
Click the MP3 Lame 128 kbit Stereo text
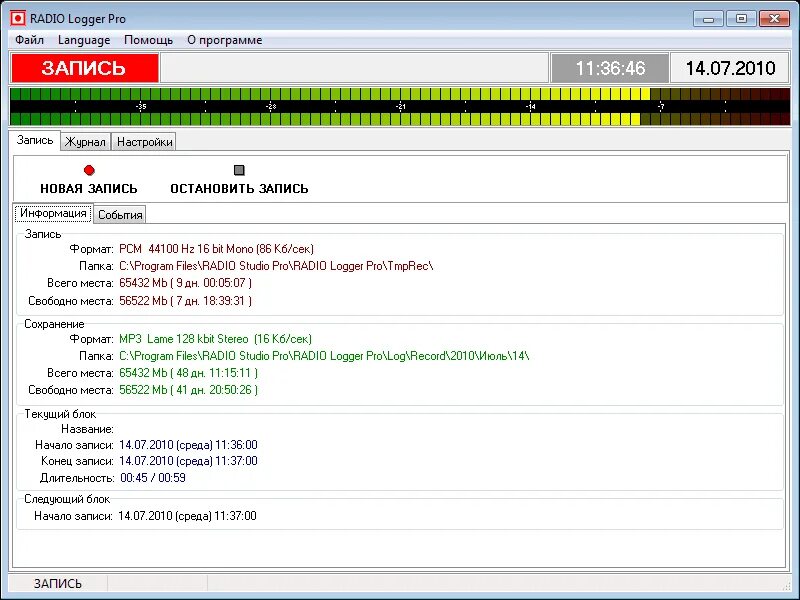click(x=215, y=339)
